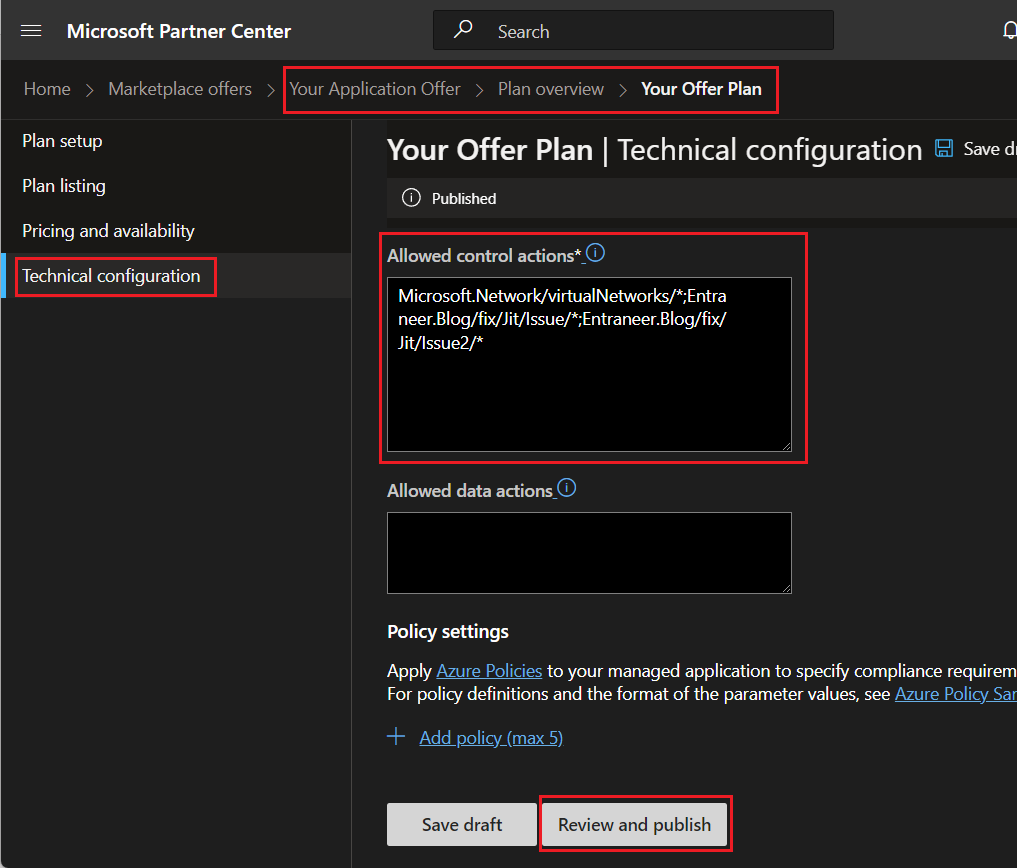Open the hamburger navigation menu
Image resolution: width=1017 pixels, height=868 pixels.
click(31, 30)
